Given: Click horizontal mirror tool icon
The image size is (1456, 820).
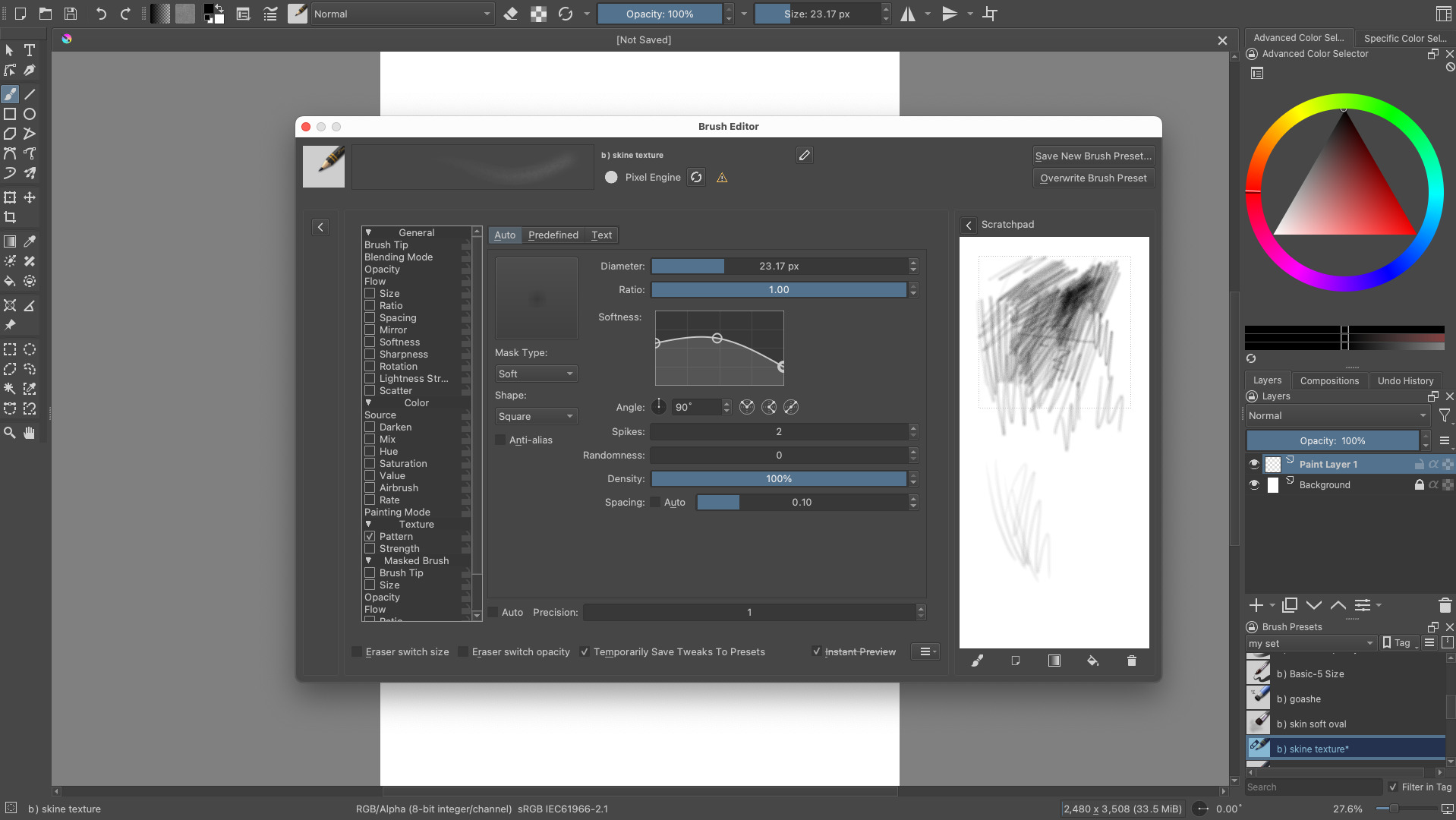Looking at the screenshot, I should click(x=908, y=14).
